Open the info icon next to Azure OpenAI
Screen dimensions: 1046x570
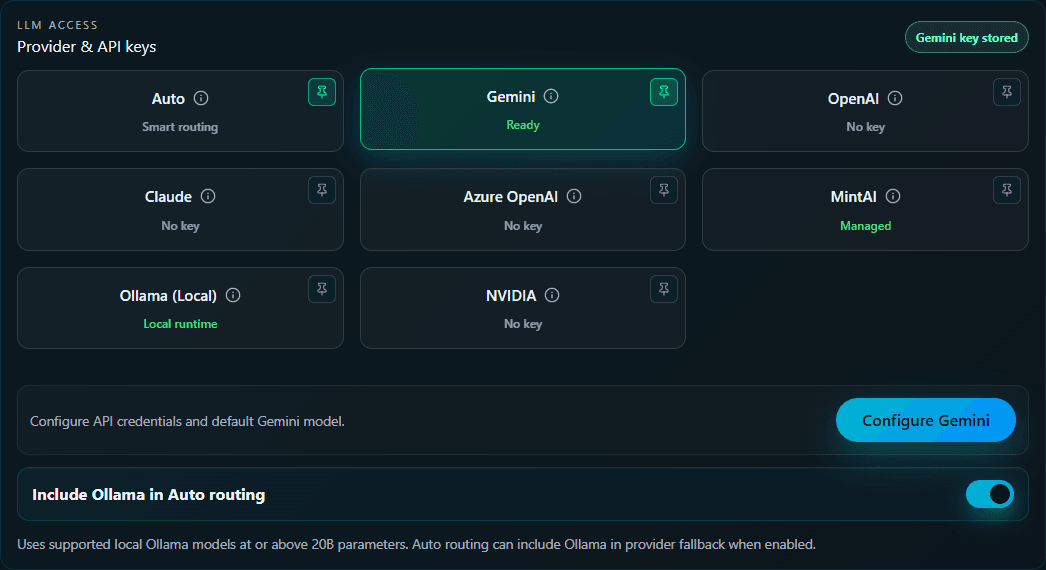[x=574, y=196]
